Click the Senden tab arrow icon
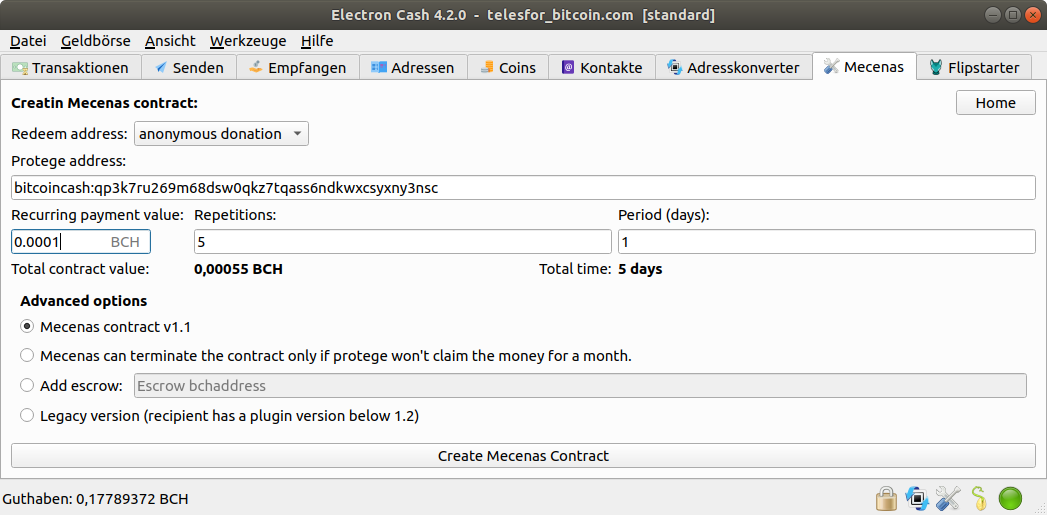This screenshot has width=1047, height=515. (161, 67)
